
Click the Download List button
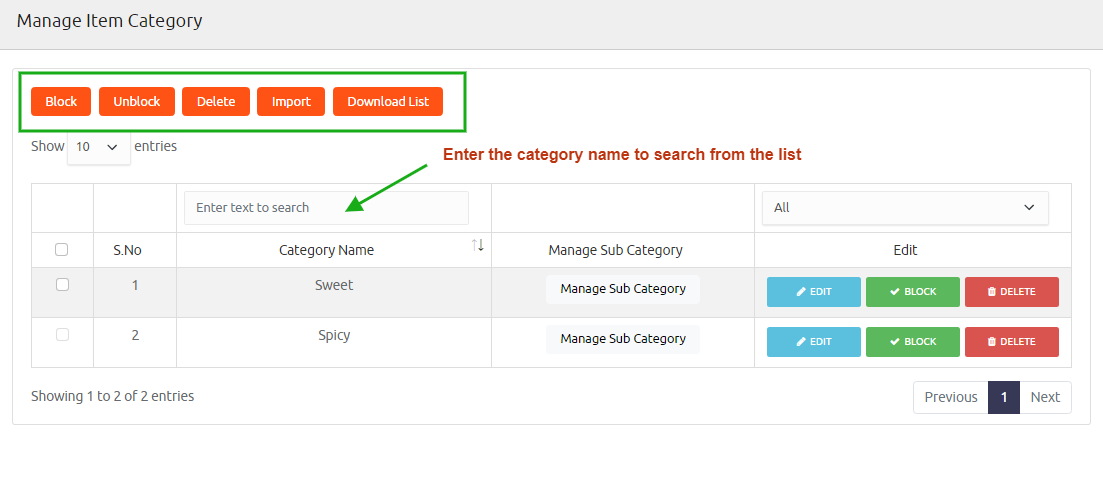[388, 101]
